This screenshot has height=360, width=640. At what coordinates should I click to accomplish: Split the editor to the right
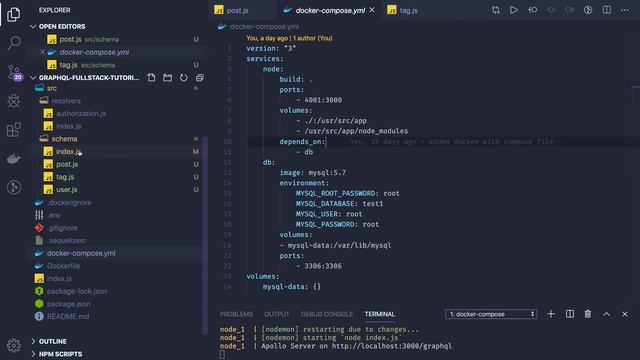607,10
